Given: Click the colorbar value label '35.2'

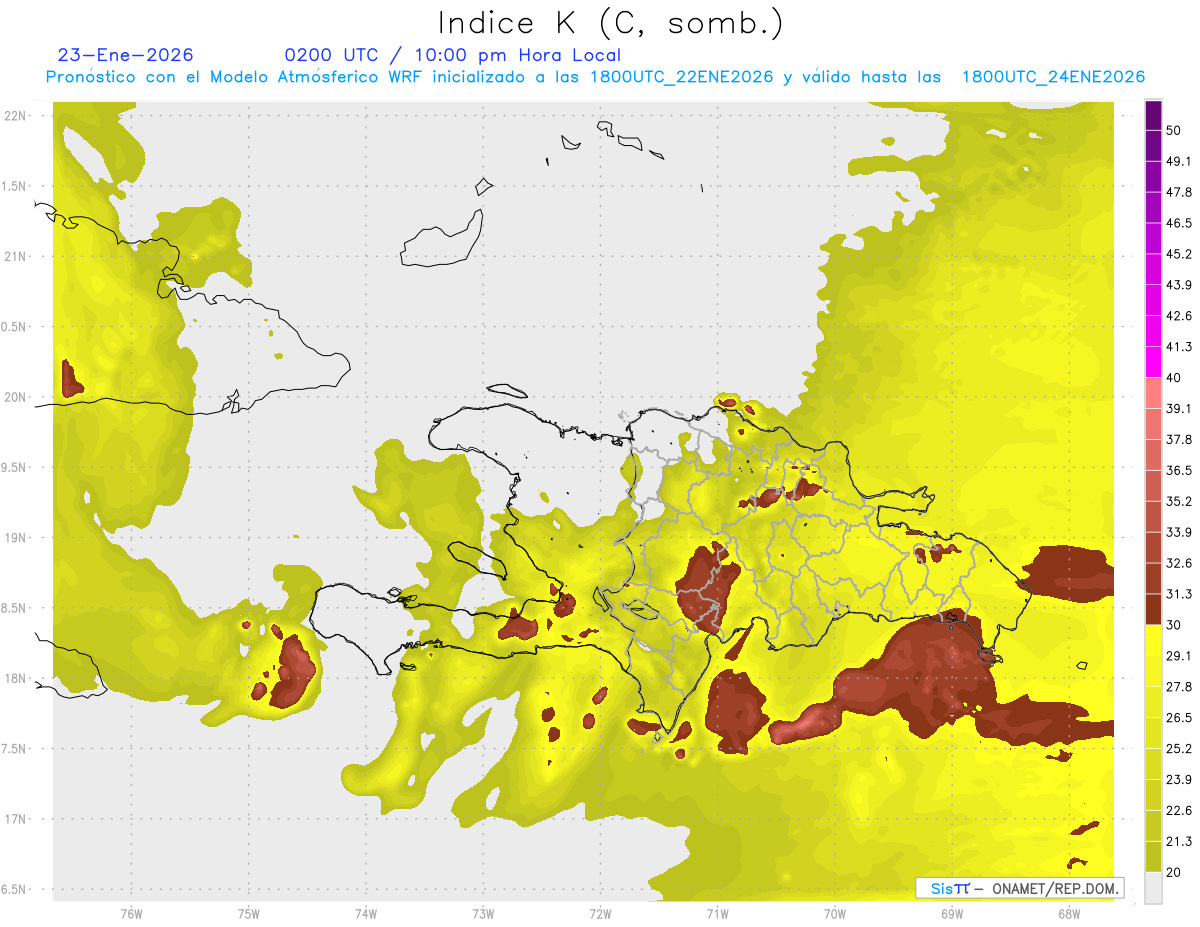Looking at the screenshot, I should (1179, 501).
